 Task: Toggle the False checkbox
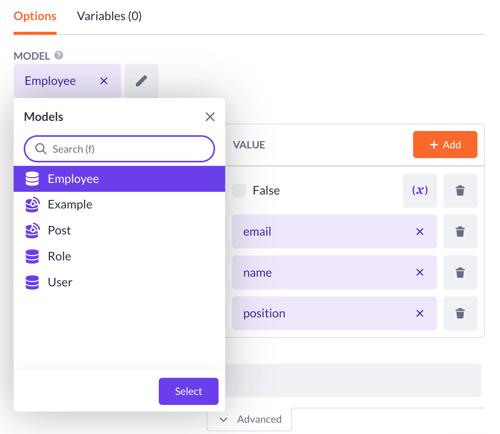click(x=239, y=190)
